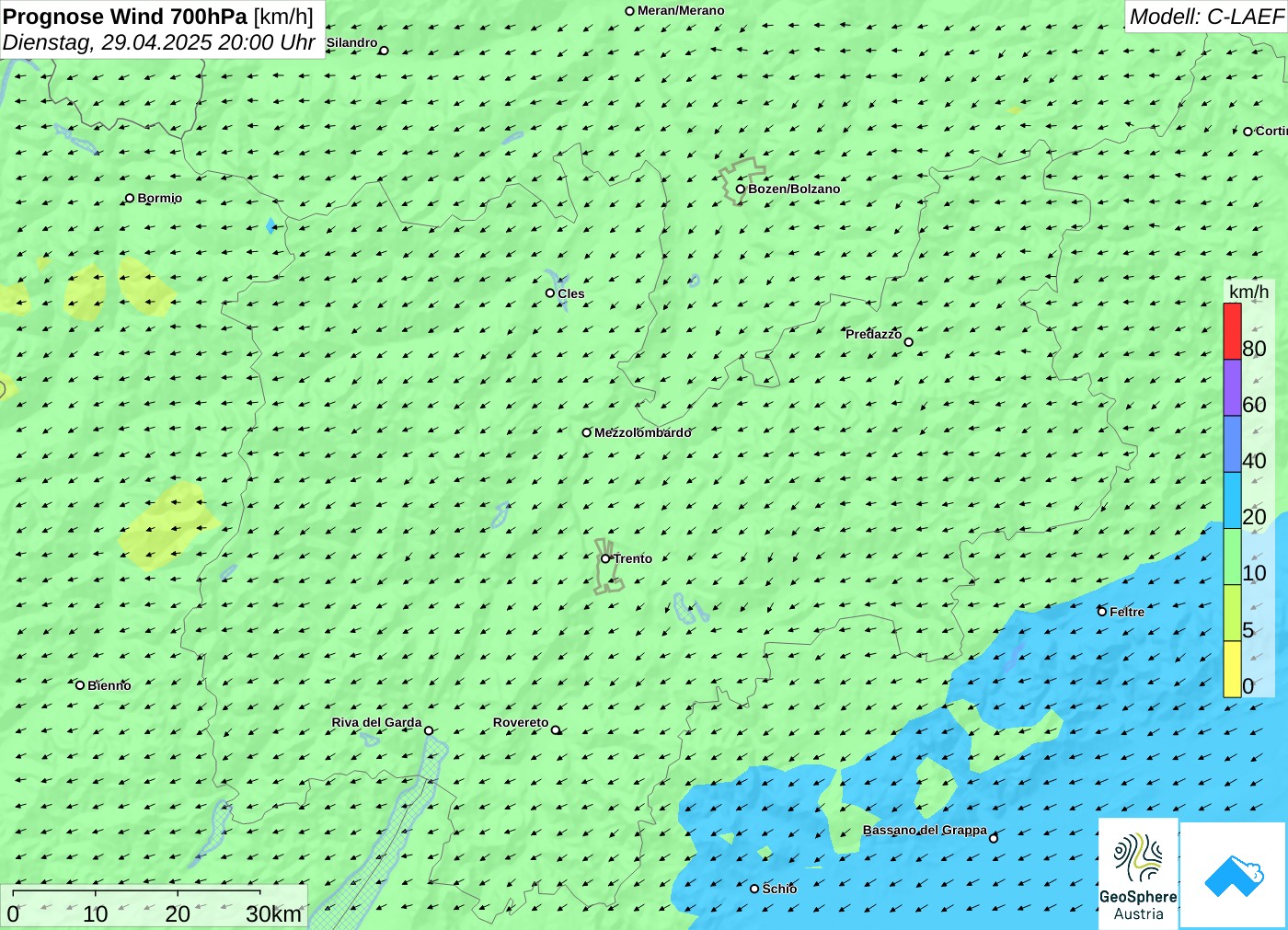Screen dimensions: 1288x930
Task: Click the 'Modell: C-LAEF' label
Action: pos(1206,17)
